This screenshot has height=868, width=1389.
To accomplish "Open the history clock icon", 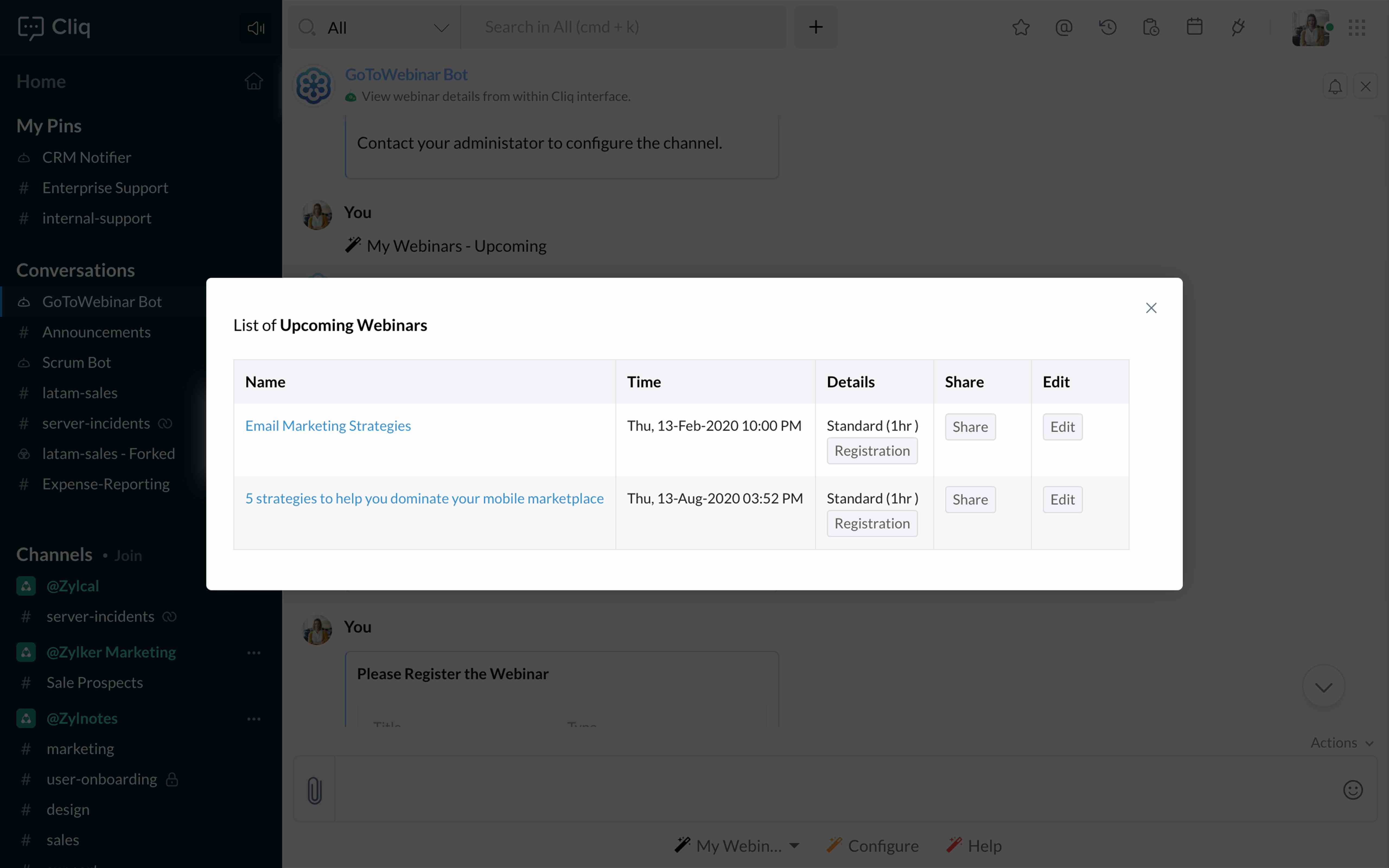I will pos(1107,27).
